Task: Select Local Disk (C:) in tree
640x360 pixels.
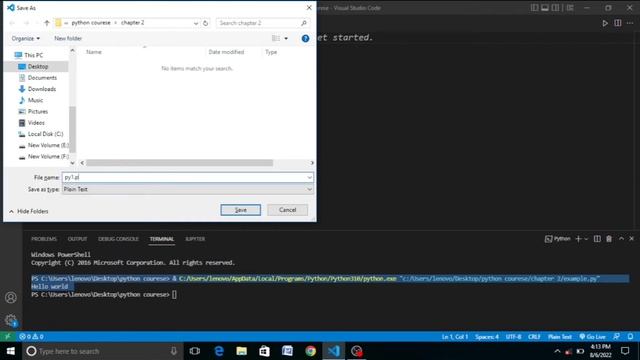Action: click(x=45, y=134)
